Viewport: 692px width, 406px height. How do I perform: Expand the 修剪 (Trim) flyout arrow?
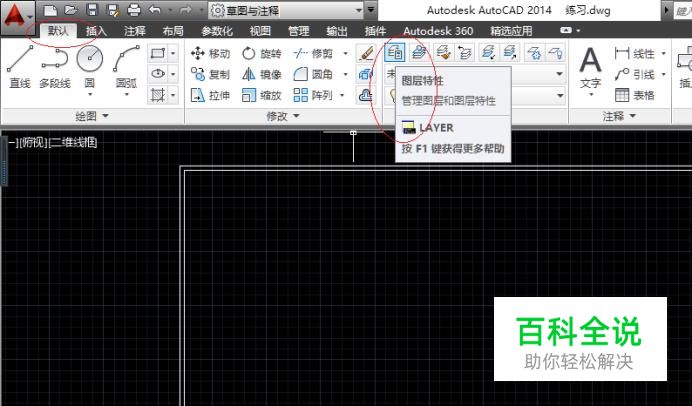coord(346,53)
